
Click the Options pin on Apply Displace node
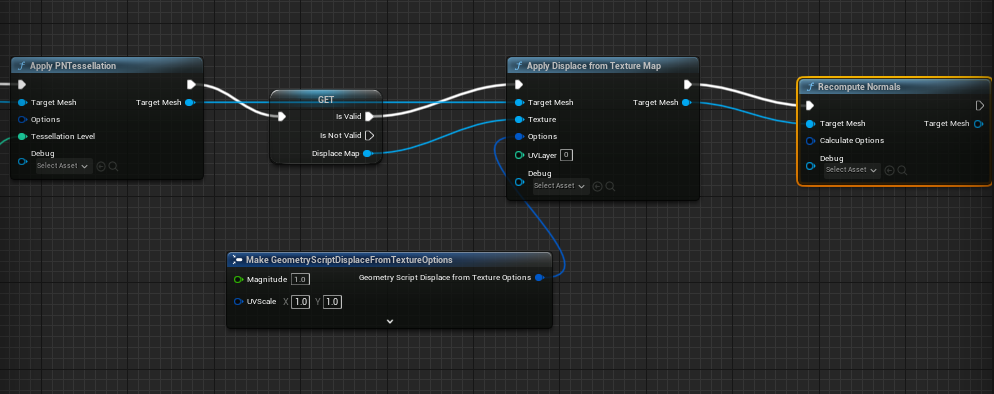(x=519, y=137)
